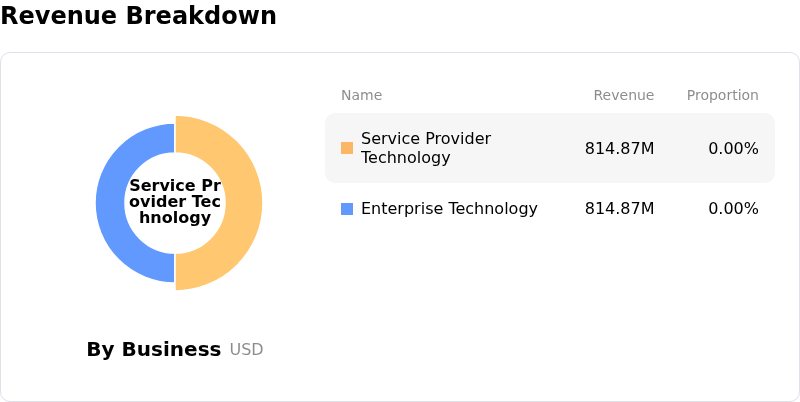The width and height of the screenshot is (800, 402).
Task: Click the blue legend square for Enterprise Technology
Action: 347,209
